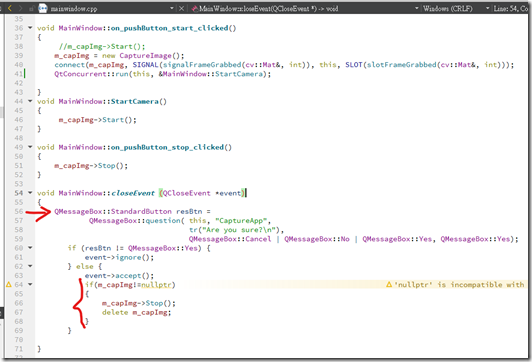The image size is (532, 362).
Task: Click QMessageBox::Cancel on line 59
Action: [230, 239]
